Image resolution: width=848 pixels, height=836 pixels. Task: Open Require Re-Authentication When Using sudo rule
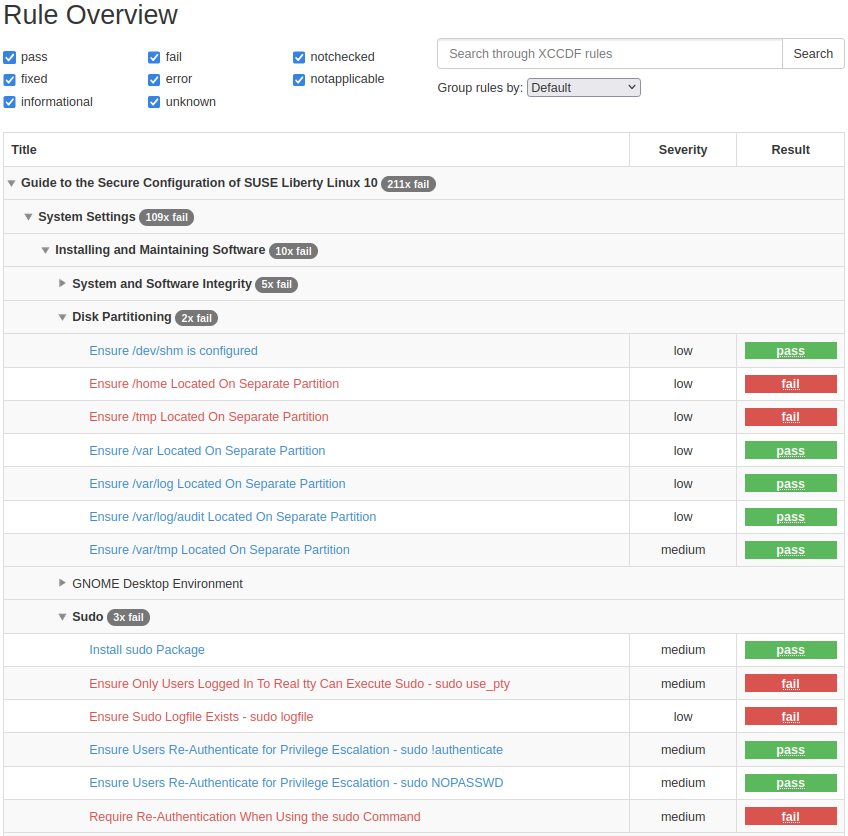click(254, 817)
